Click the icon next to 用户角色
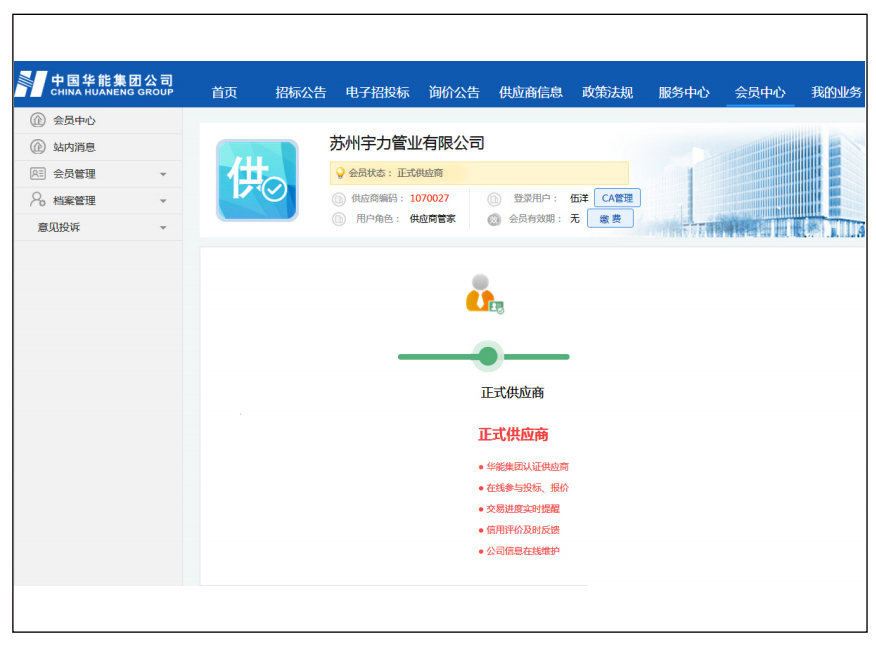This screenshot has width=876, height=652. click(339, 219)
